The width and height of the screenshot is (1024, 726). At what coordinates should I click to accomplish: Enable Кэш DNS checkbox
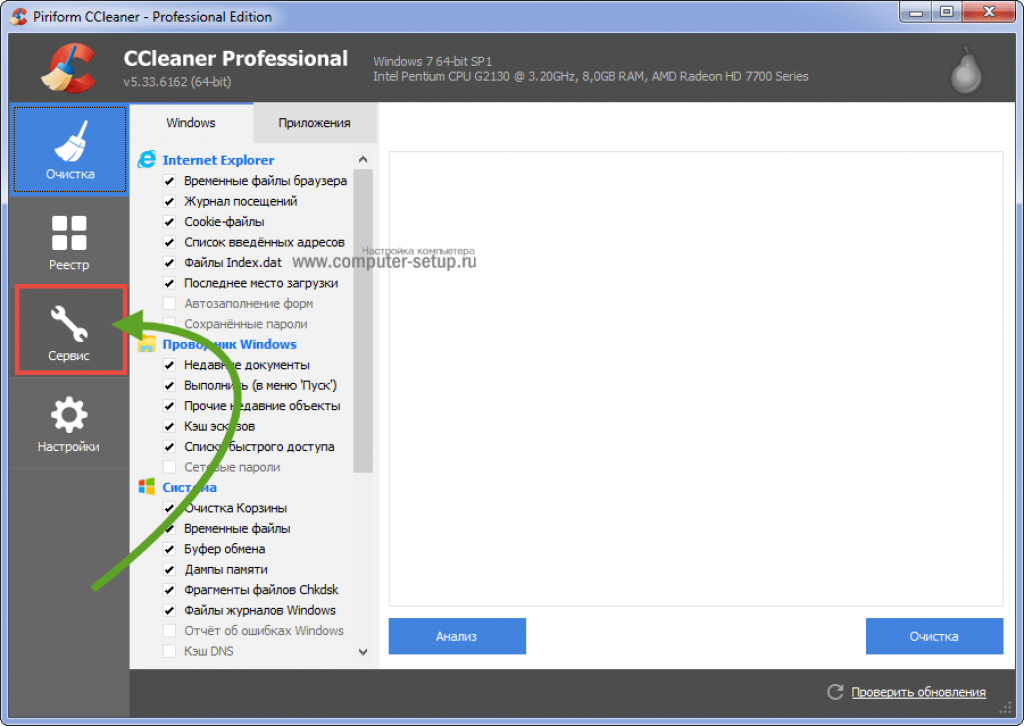[169, 652]
